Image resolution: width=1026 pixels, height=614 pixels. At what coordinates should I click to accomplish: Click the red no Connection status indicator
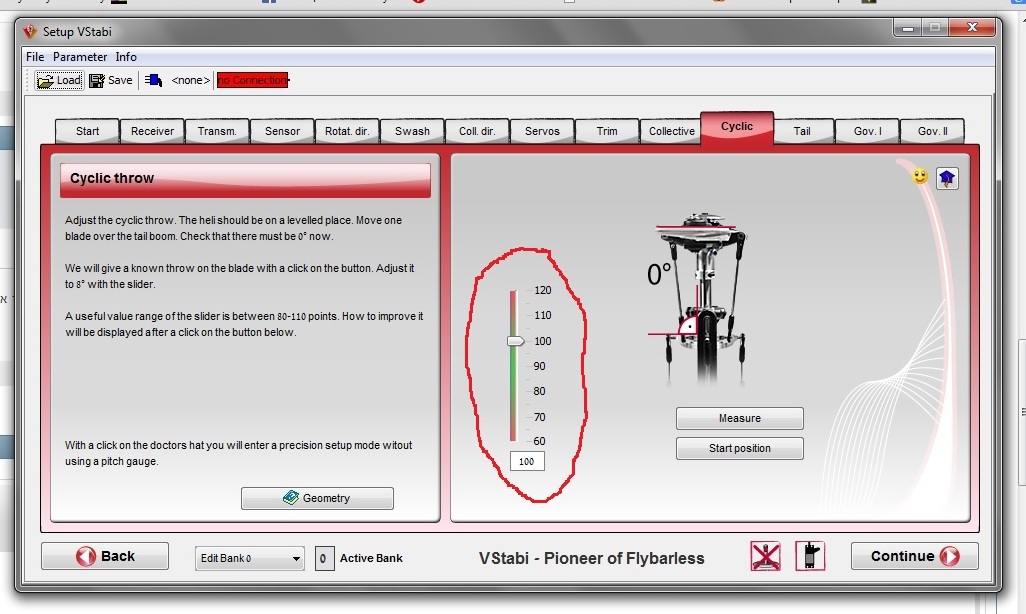pos(253,81)
